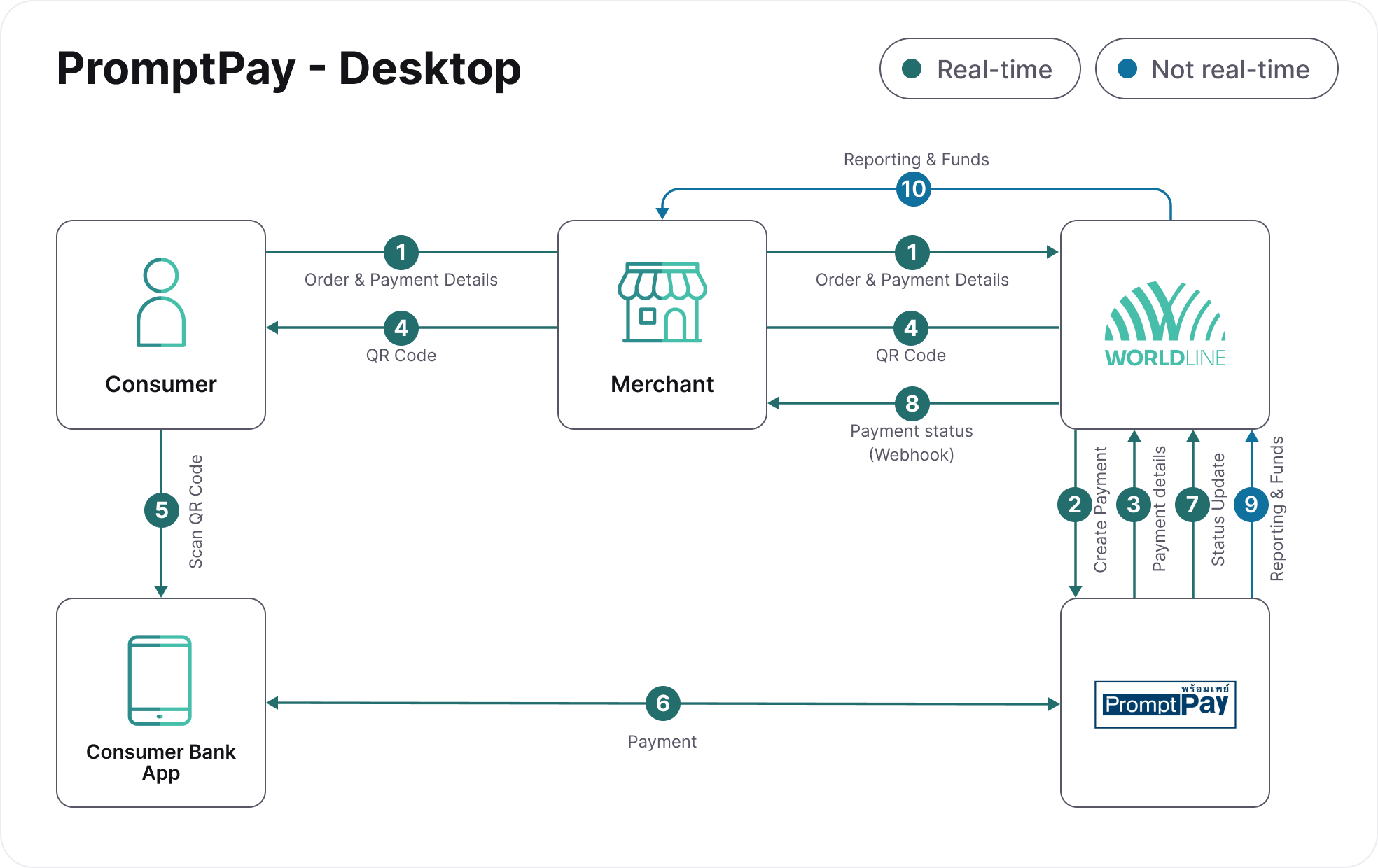Click the step 7 circle
Viewport: 1378px width, 868px height.
click(x=1192, y=505)
